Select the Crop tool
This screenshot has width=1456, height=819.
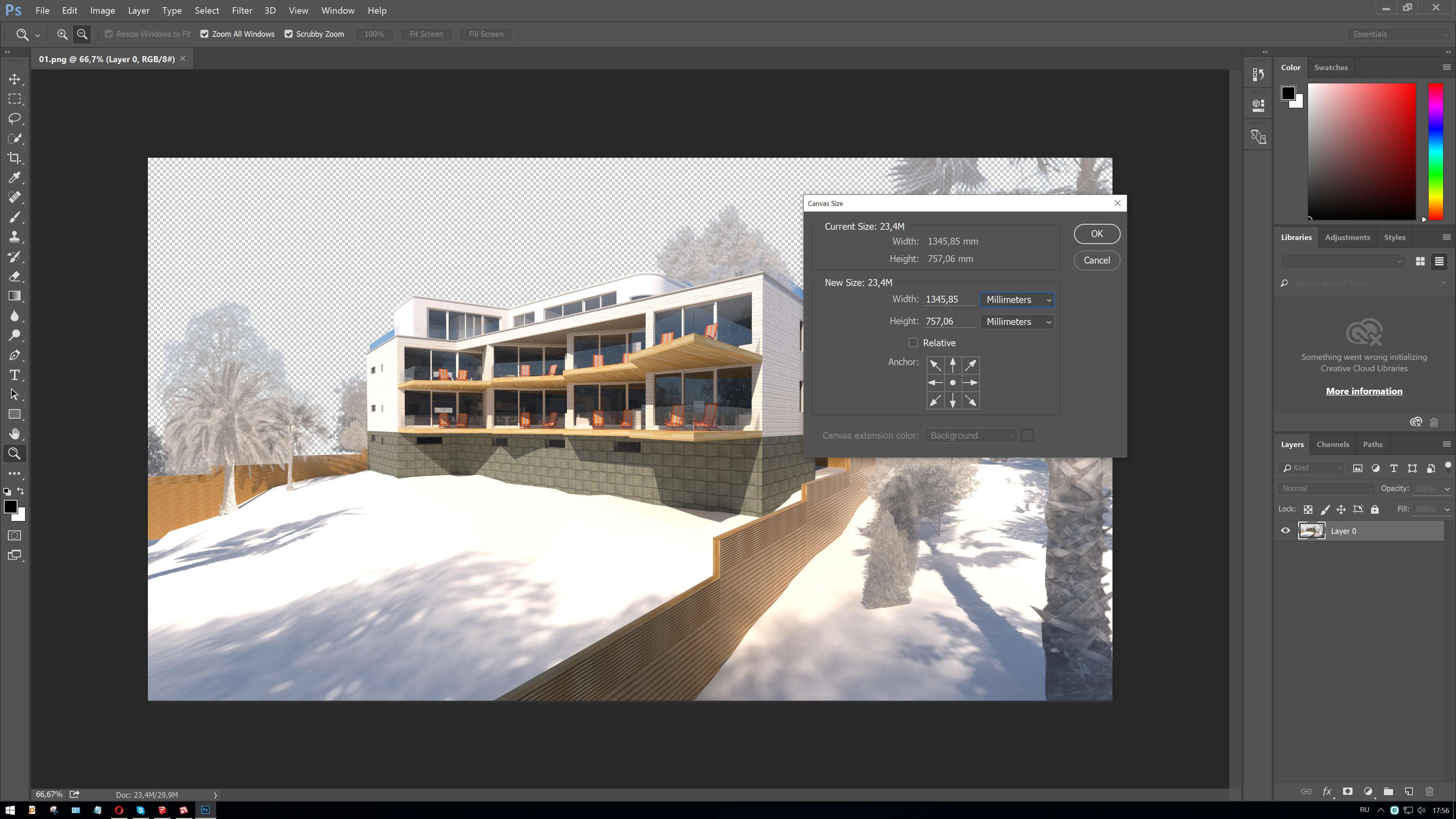pyautogui.click(x=15, y=158)
